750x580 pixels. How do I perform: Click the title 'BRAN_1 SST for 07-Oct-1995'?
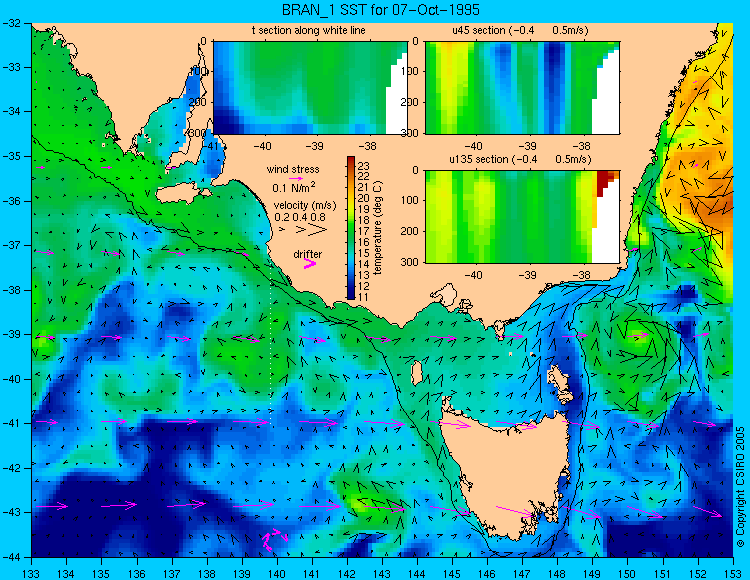click(380, 10)
